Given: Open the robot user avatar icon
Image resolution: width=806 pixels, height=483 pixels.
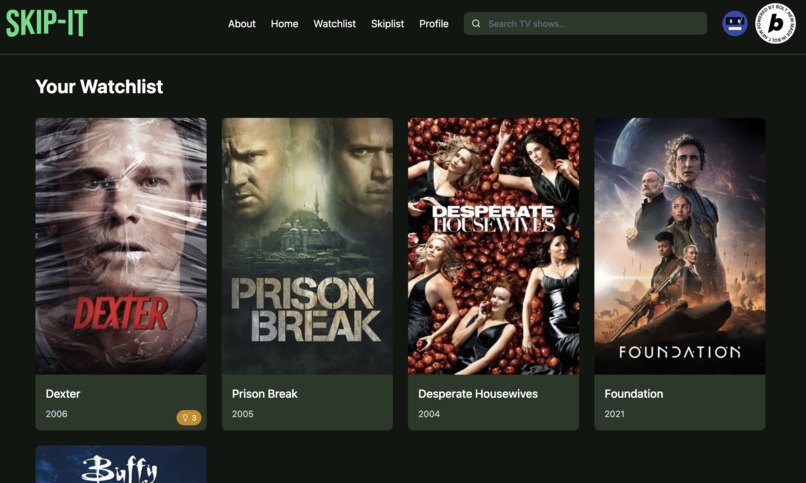Looking at the screenshot, I should [x=735, y=24].
